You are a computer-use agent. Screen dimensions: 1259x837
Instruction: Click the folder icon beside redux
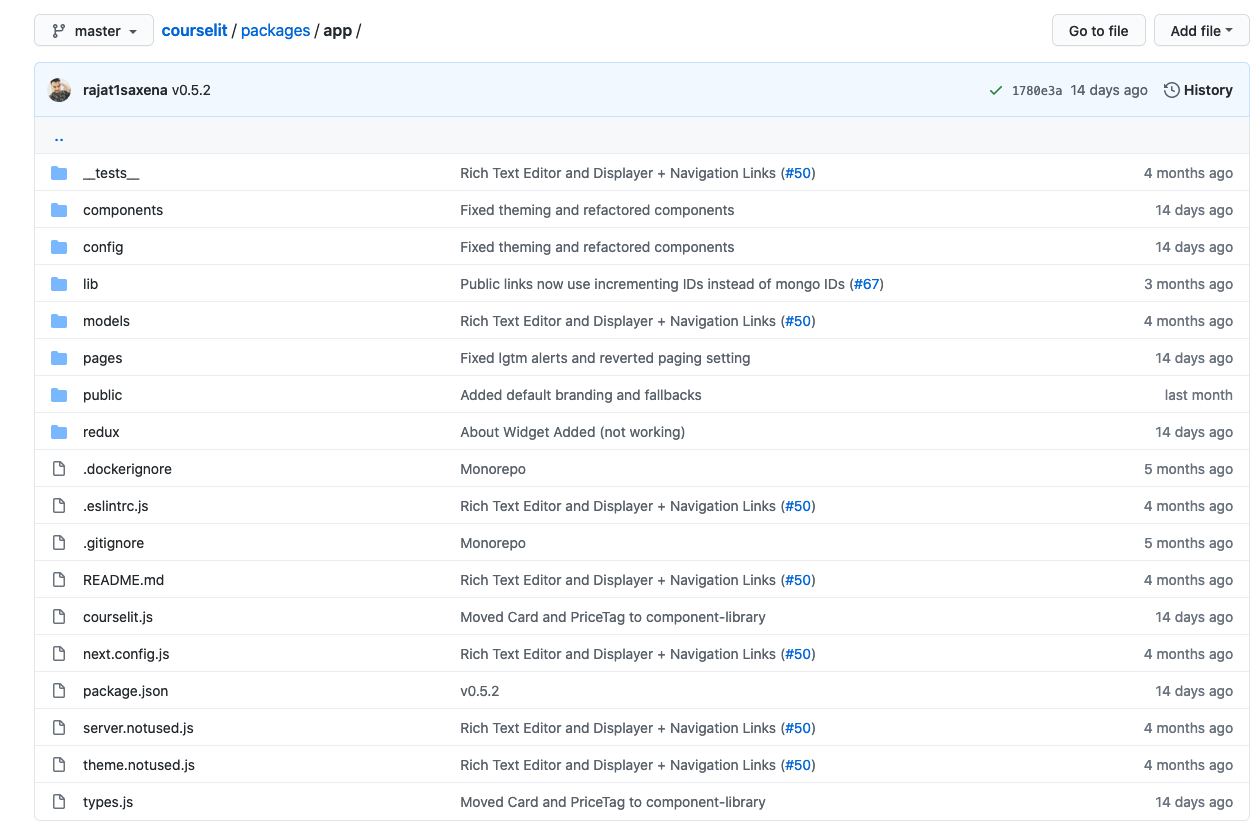(x=59, y=432)
